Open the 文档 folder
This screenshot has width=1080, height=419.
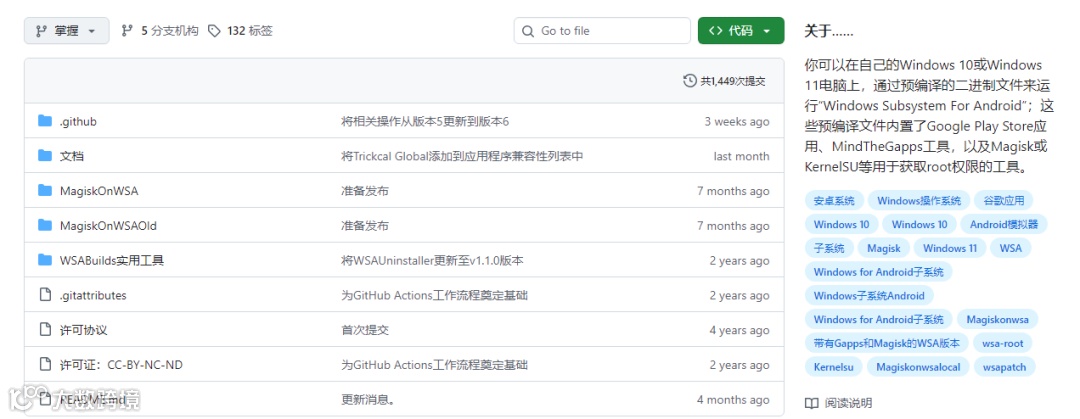pyautogui.click(x=72, y=156)
